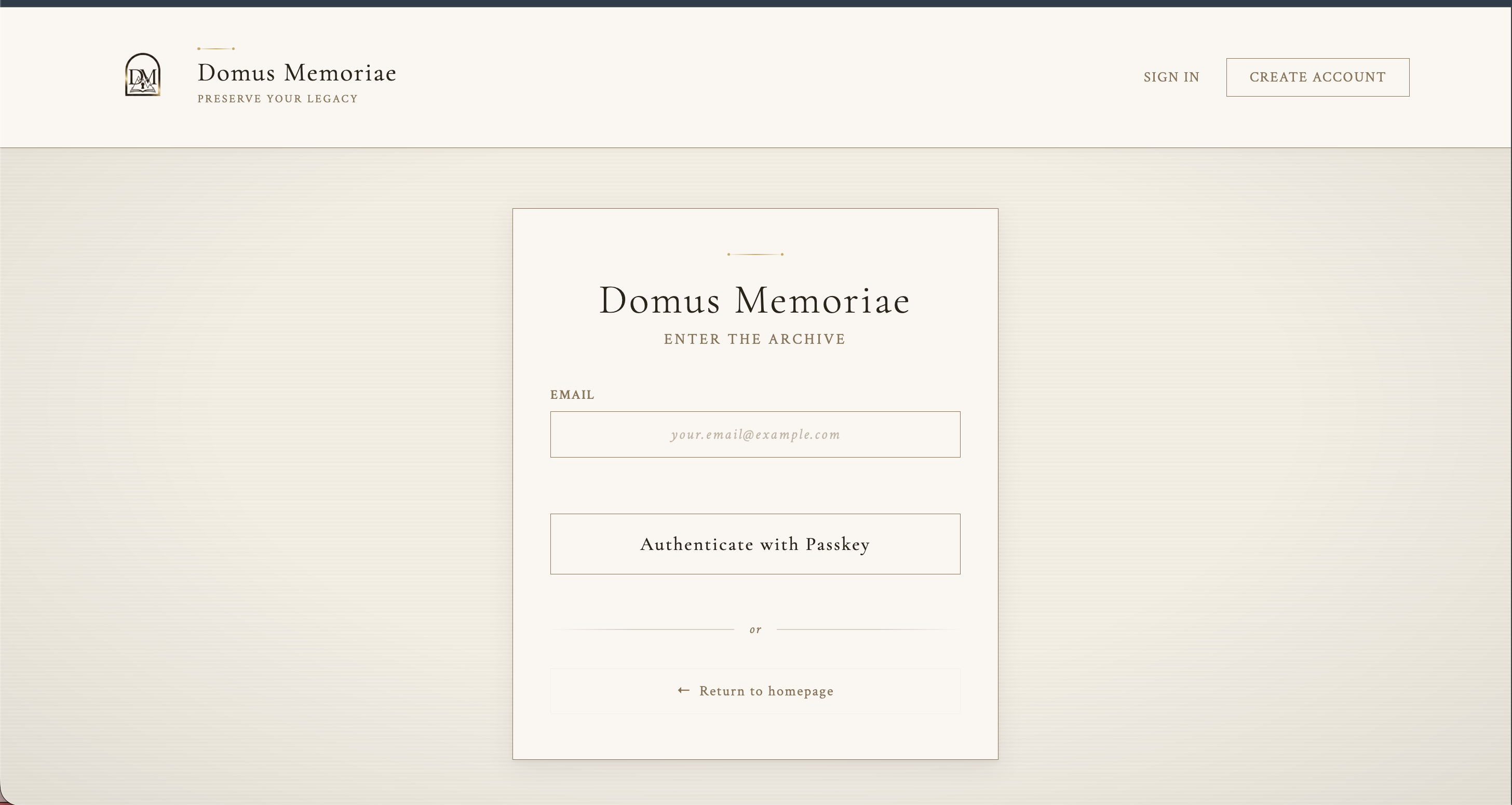Image resolution: width=1512 pixels, height=805 pixels.
Task: Click the left arrow icon beside Return
Action: (x=683, y=691)
